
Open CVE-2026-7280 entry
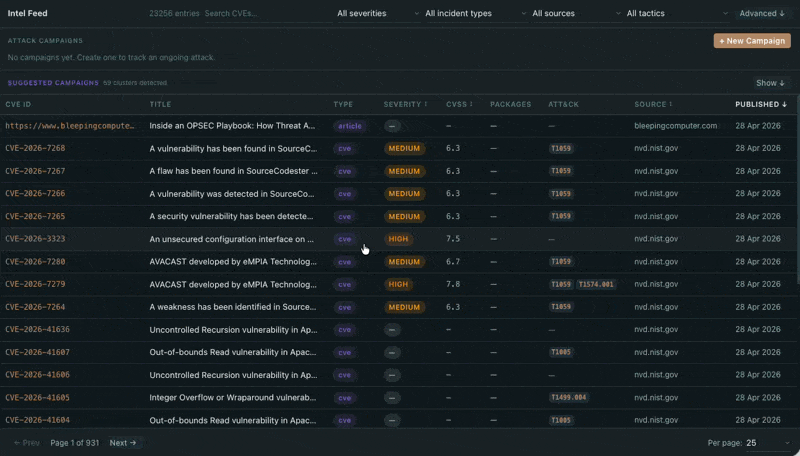pos(35,262)
